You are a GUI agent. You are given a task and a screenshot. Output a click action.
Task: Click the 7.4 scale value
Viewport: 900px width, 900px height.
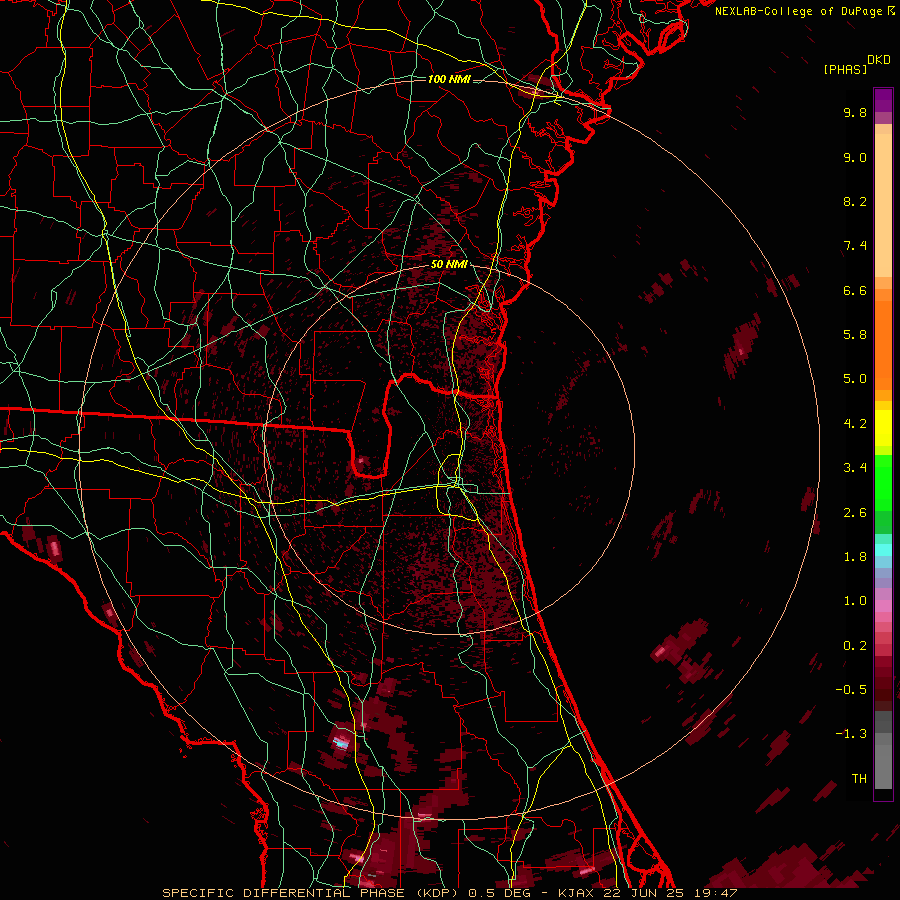[x=855, y=246]
